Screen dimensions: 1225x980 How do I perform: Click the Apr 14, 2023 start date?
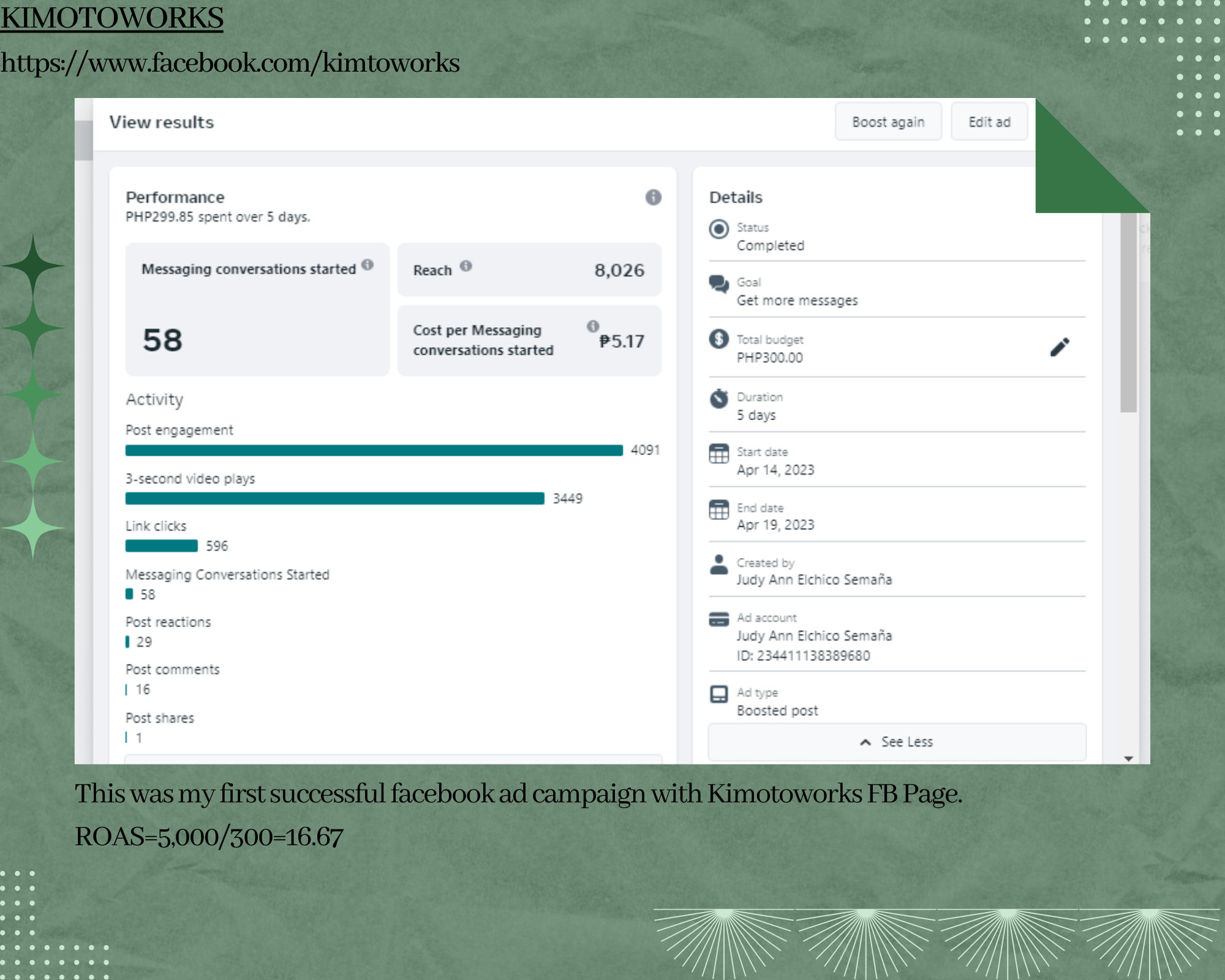(x=775, y=470)
